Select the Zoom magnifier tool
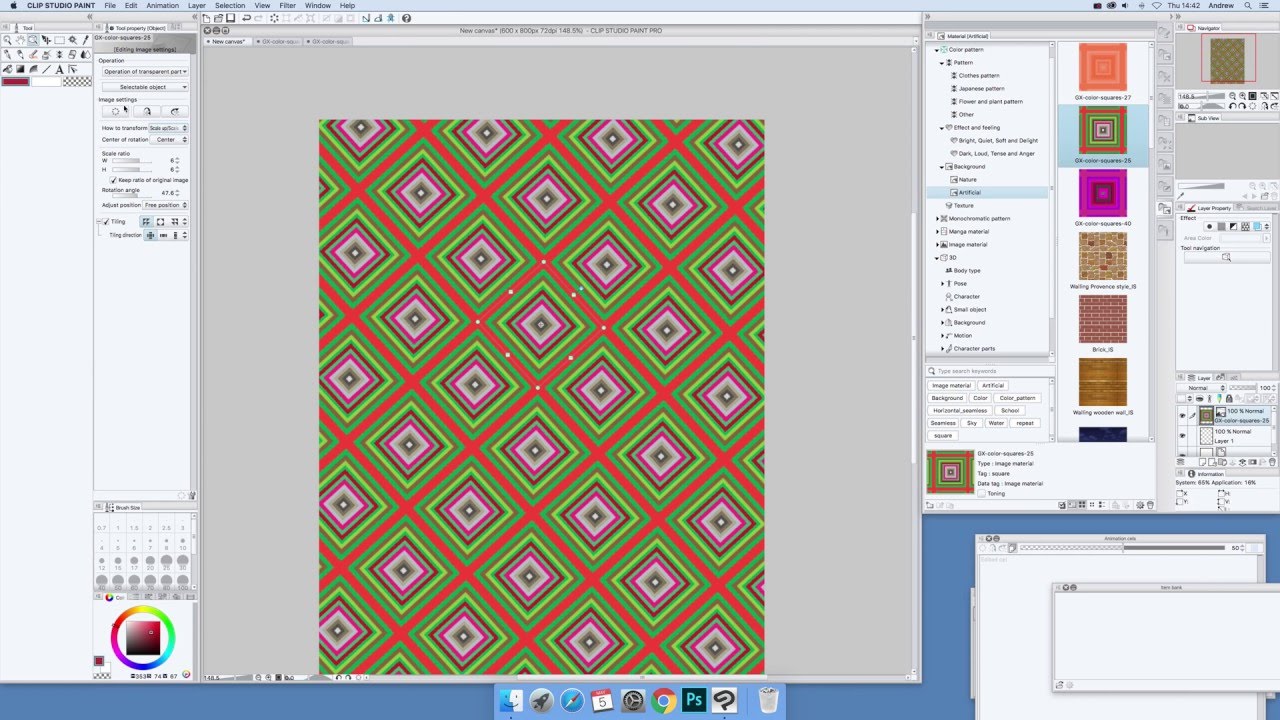 (x=7, y=40)
